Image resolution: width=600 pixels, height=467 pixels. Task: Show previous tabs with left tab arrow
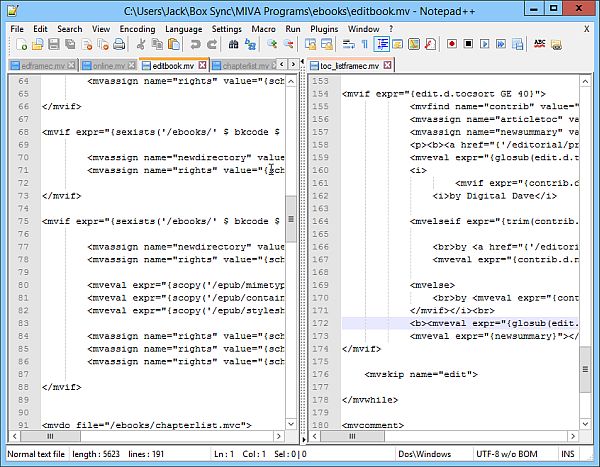pos(282,64)
